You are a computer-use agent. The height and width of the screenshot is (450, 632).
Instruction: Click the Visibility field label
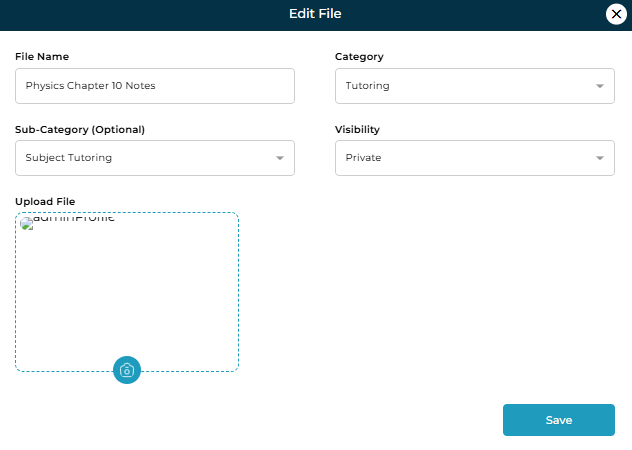point(357,130)
